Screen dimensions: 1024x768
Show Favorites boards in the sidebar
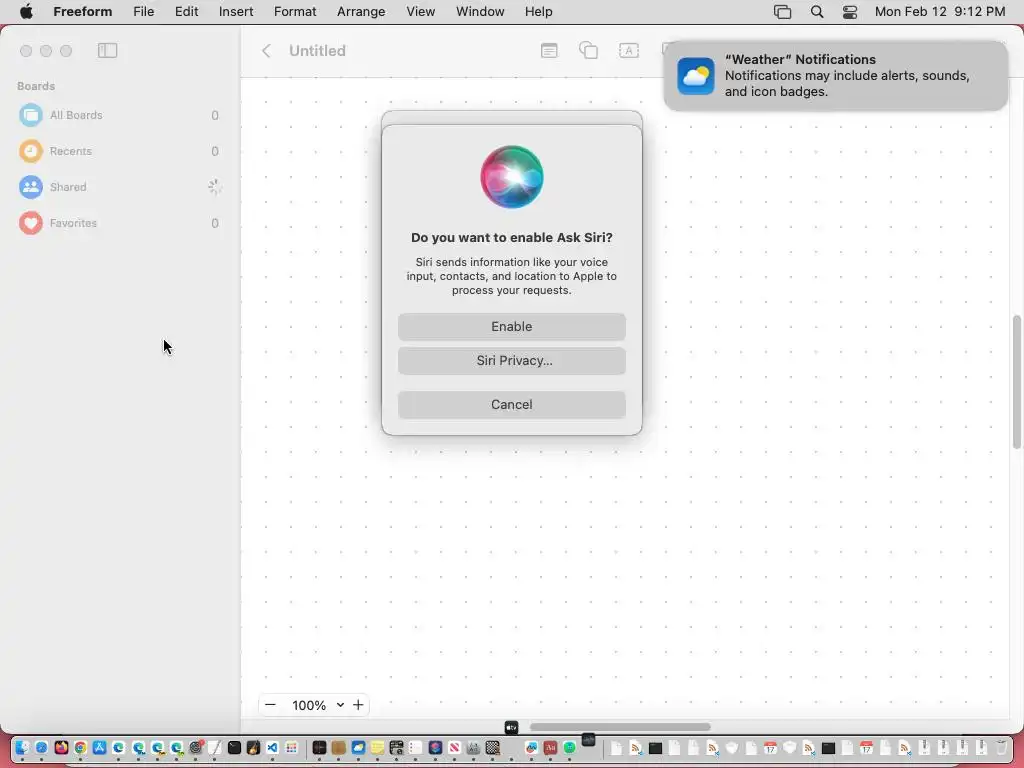(x=120, y=223)
